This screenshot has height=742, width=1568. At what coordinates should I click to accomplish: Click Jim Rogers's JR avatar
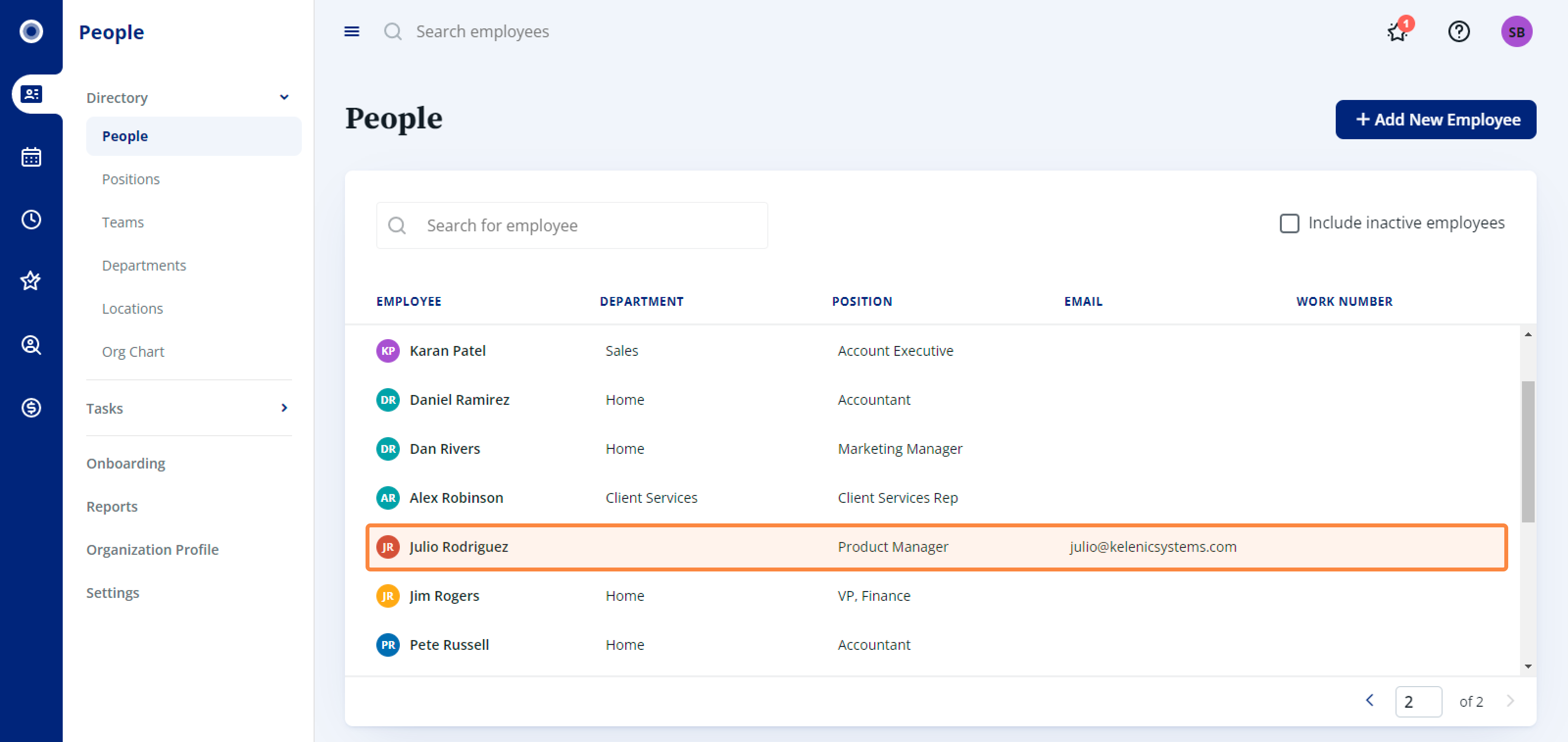(x=388, y=596)
